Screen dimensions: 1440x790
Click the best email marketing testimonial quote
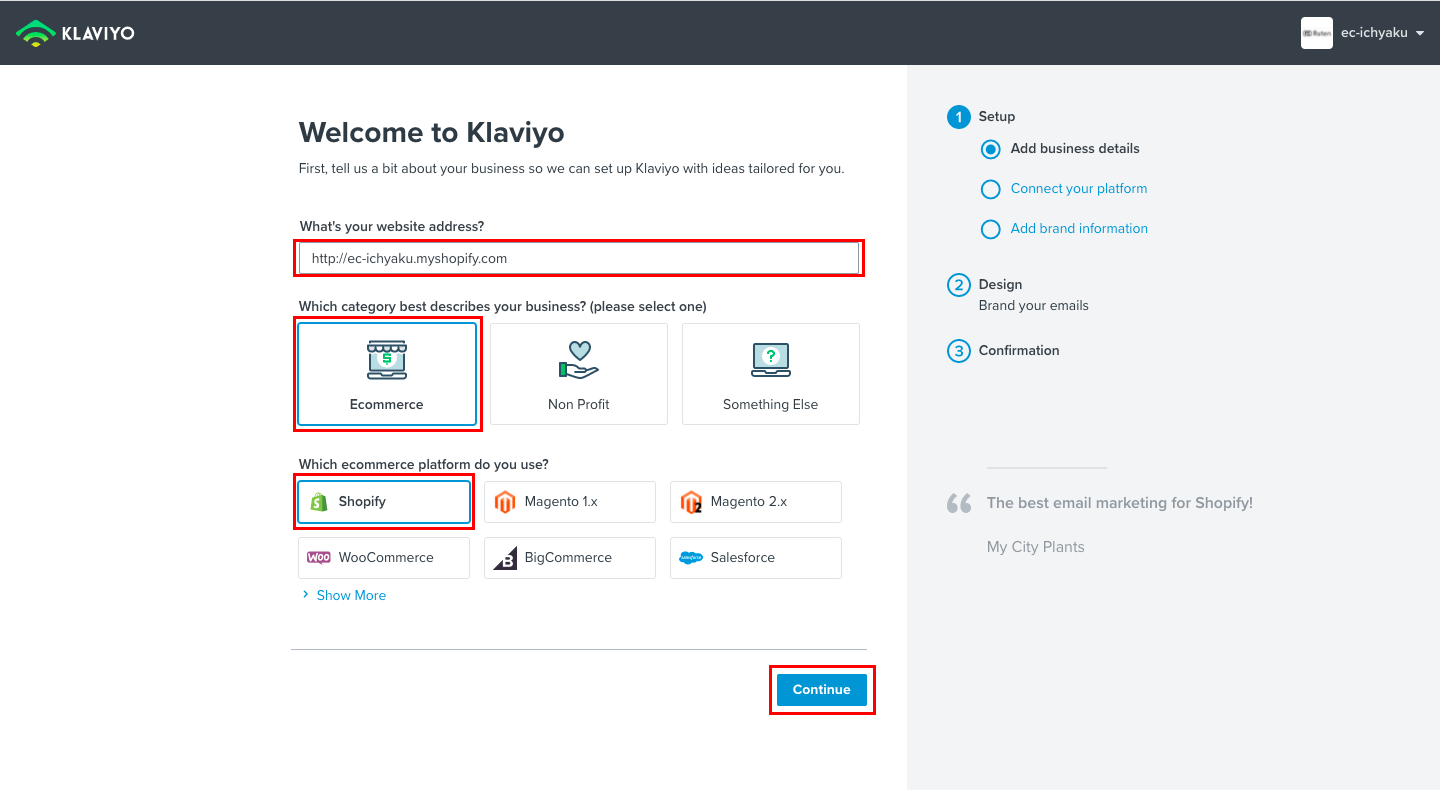(x=1120, y=503)
